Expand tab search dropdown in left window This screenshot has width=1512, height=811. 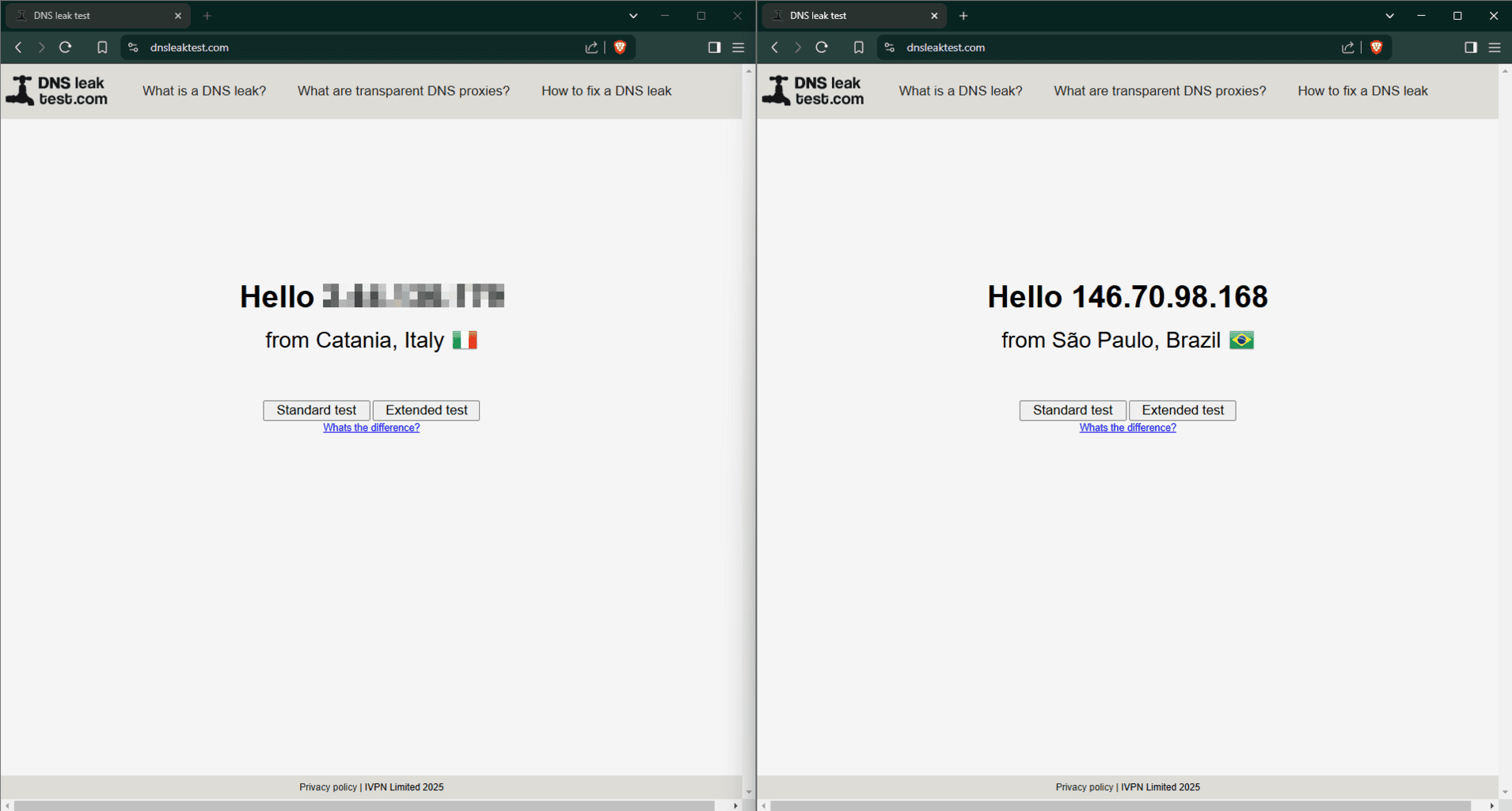(633, 16)
